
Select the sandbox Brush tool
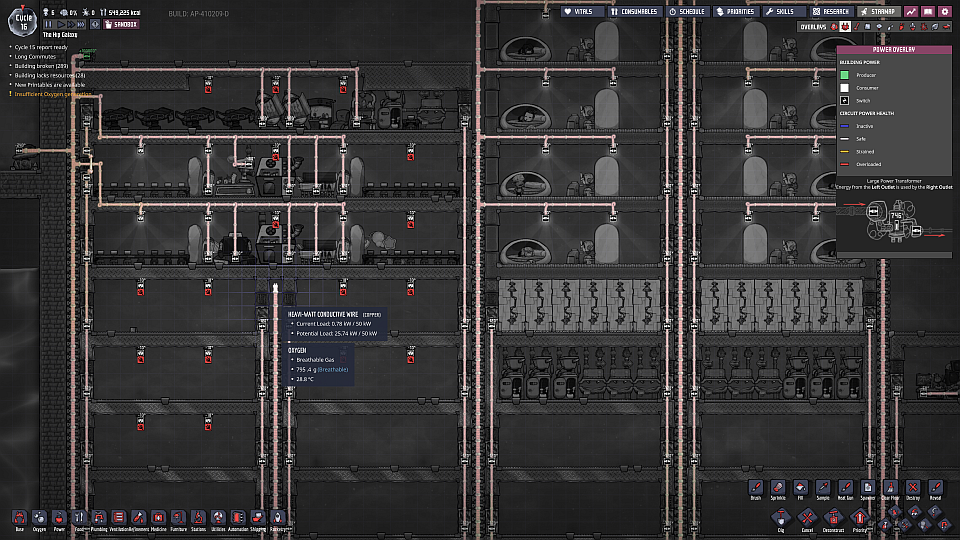[757, 487]
